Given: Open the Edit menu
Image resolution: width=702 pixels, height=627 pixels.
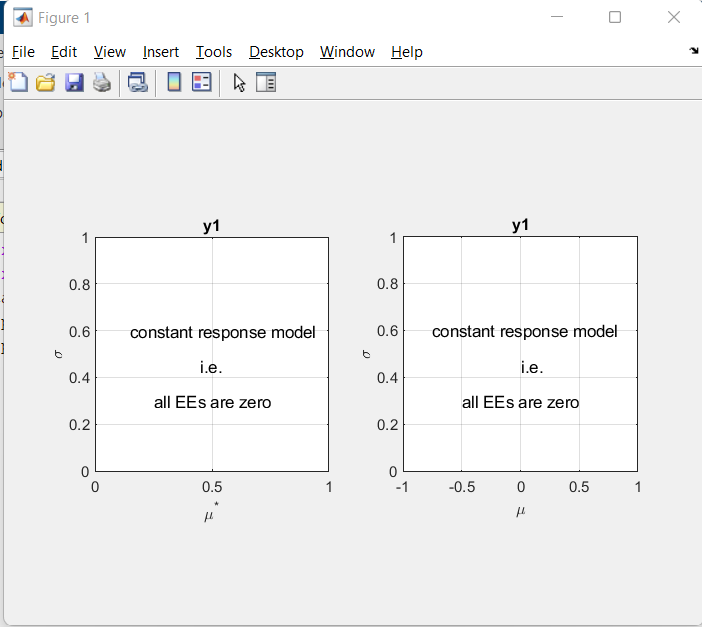Looking at the screenshot, I should [x=64, y=52].
